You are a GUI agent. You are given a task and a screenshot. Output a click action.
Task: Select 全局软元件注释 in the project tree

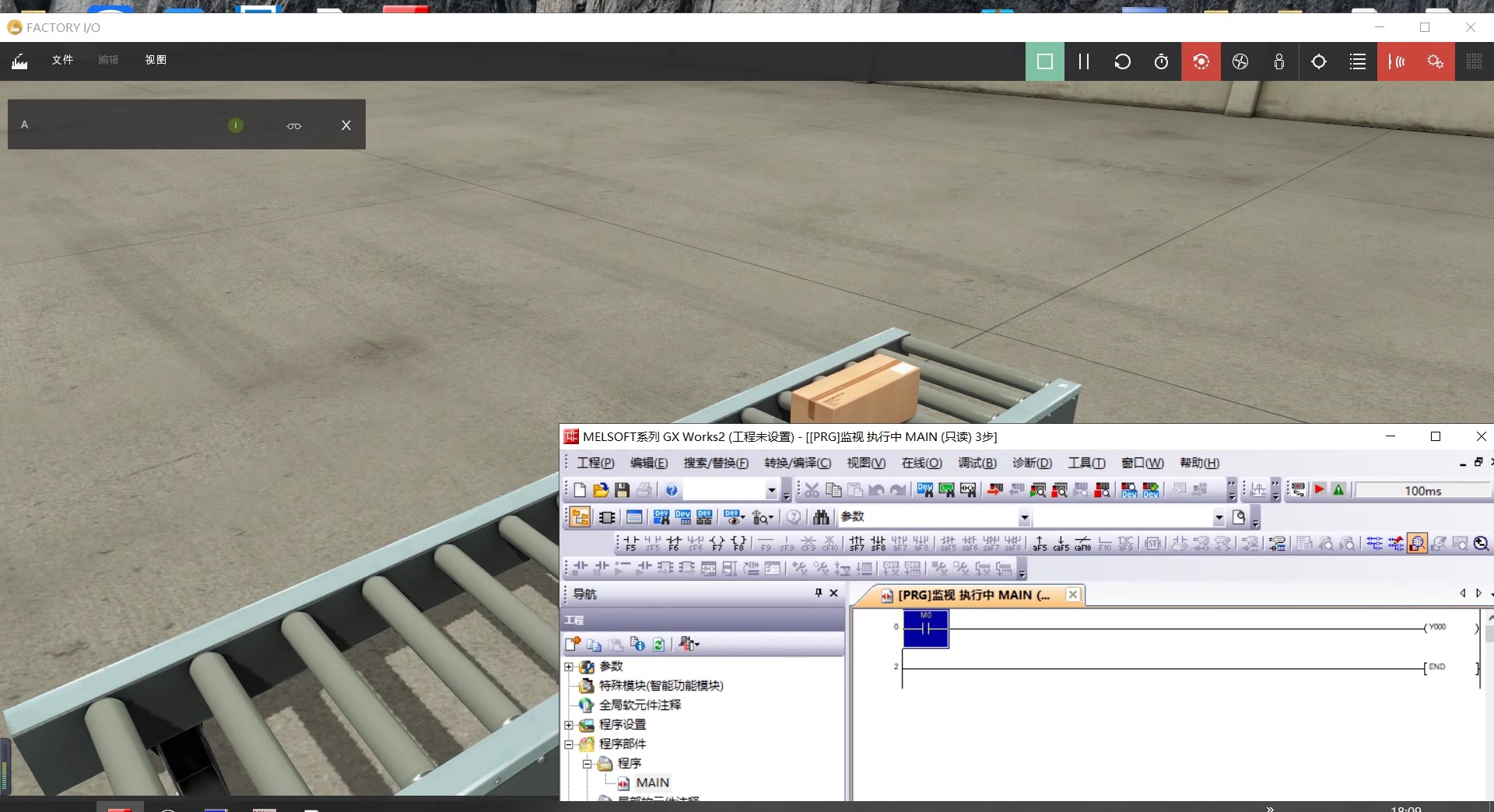pos(640,705)
